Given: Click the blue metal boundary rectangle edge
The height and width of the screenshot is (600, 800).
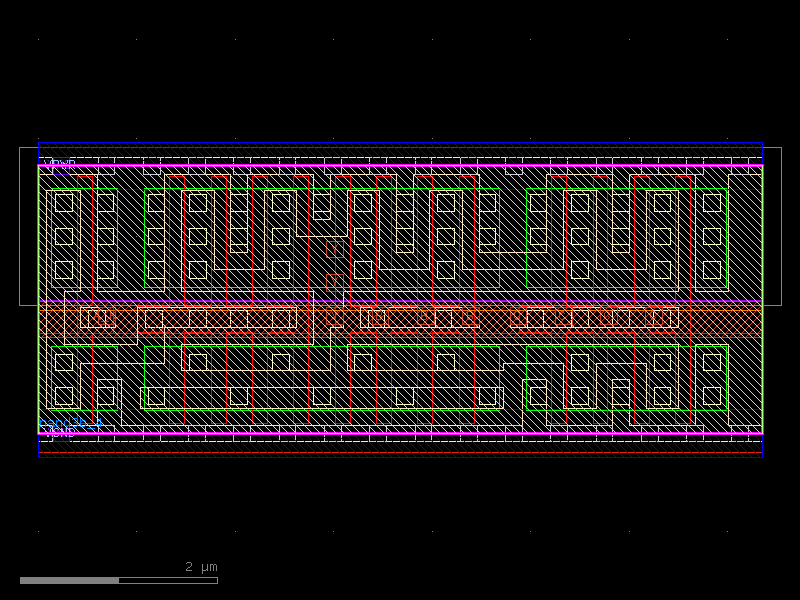Looking at the screenshot, I should (x=400, y=141).
